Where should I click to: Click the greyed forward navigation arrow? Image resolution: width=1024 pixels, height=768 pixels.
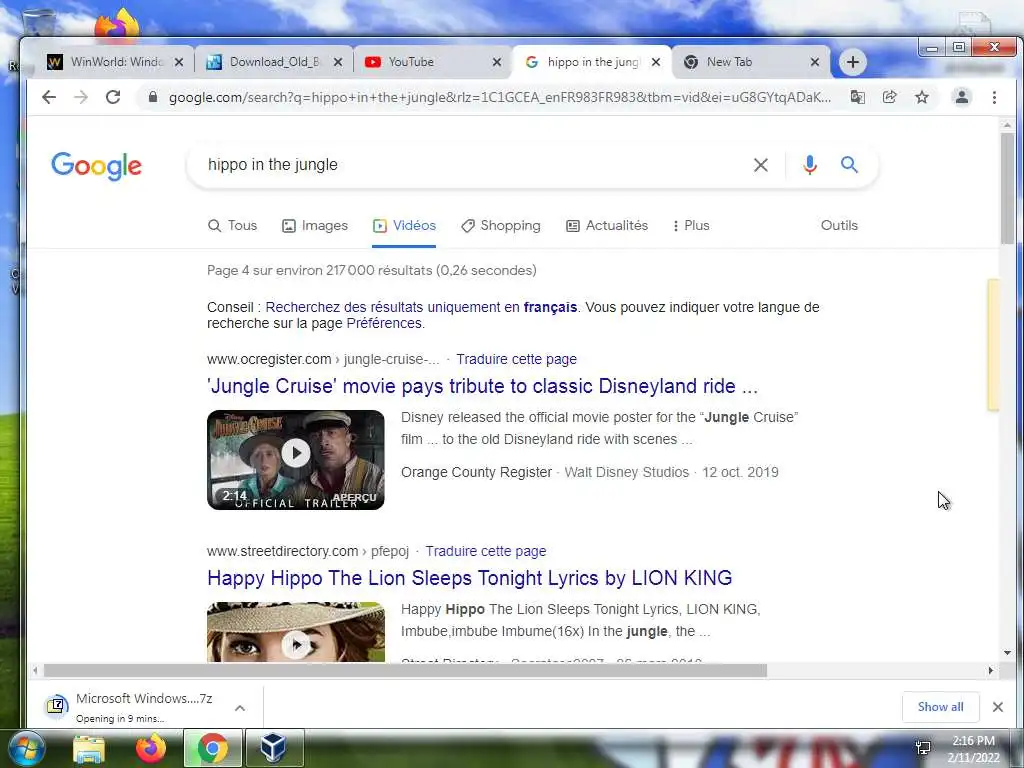click(81, 97)
